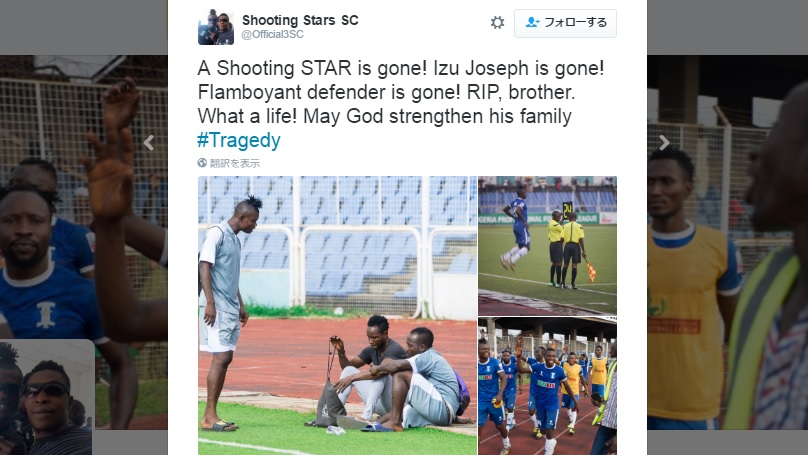
Task: Go to previous image with left arrow
Action: 149,143
